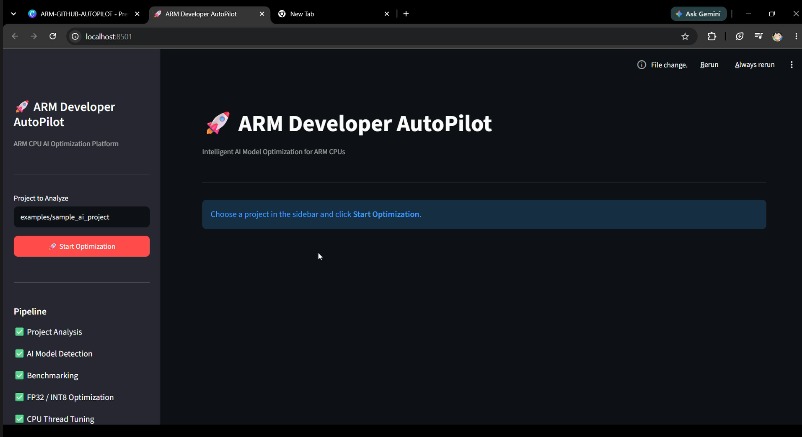Click the ARM CPU AI Optimization Platform subtitle
The width and height of the screenshot is (802, 437).
66,144
